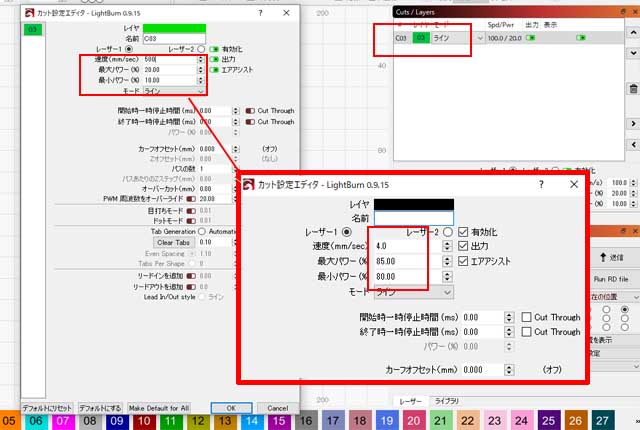Check エアアシスト checkbox in enlarged dialog
Image resolution: width=640 pixels, height=430 pixels.
463,261
